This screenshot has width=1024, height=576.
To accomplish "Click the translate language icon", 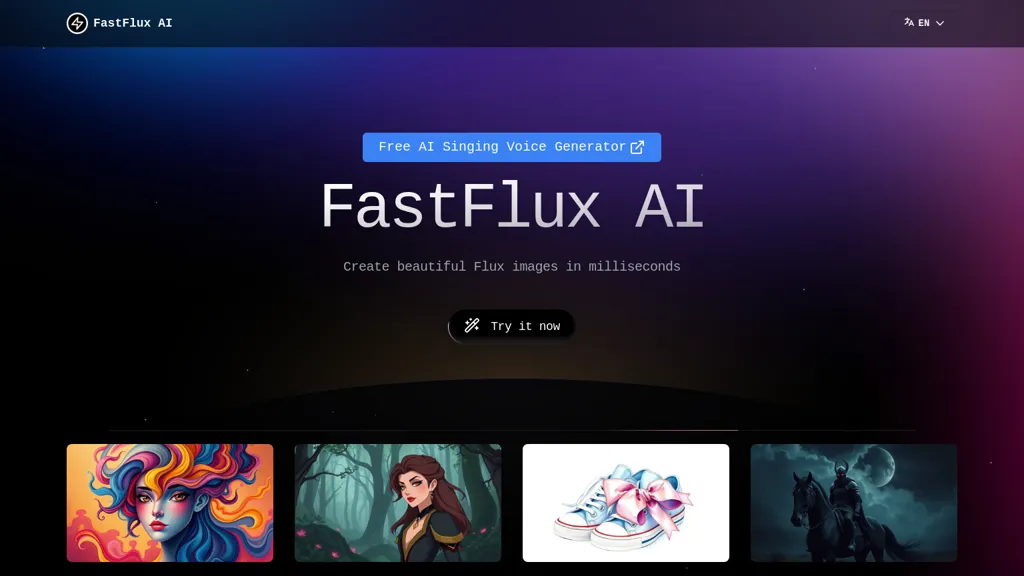I will (x=908, y=22).
